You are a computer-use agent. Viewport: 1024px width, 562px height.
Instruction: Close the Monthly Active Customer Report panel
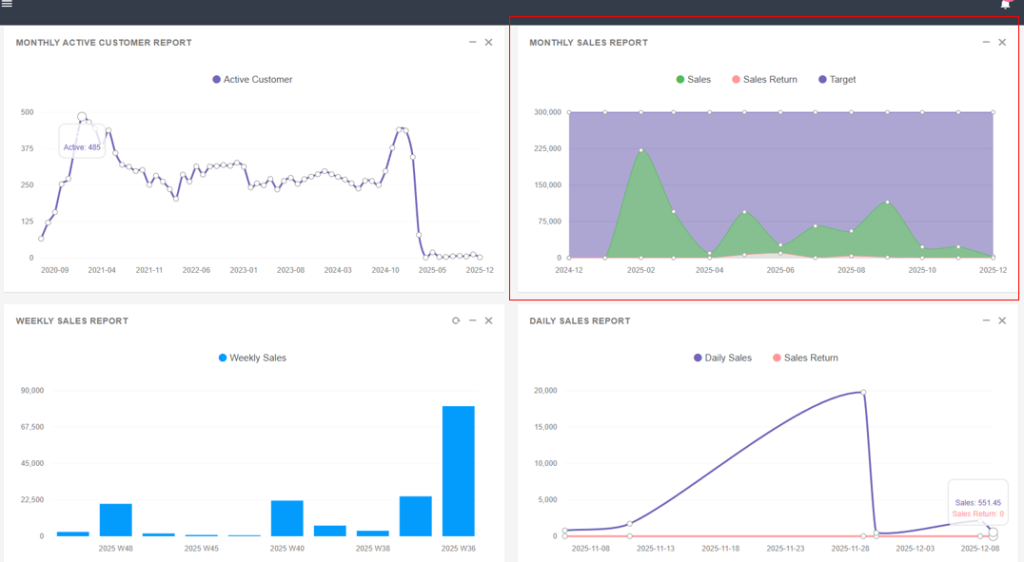pyautogui.click(x=488, y=42)
